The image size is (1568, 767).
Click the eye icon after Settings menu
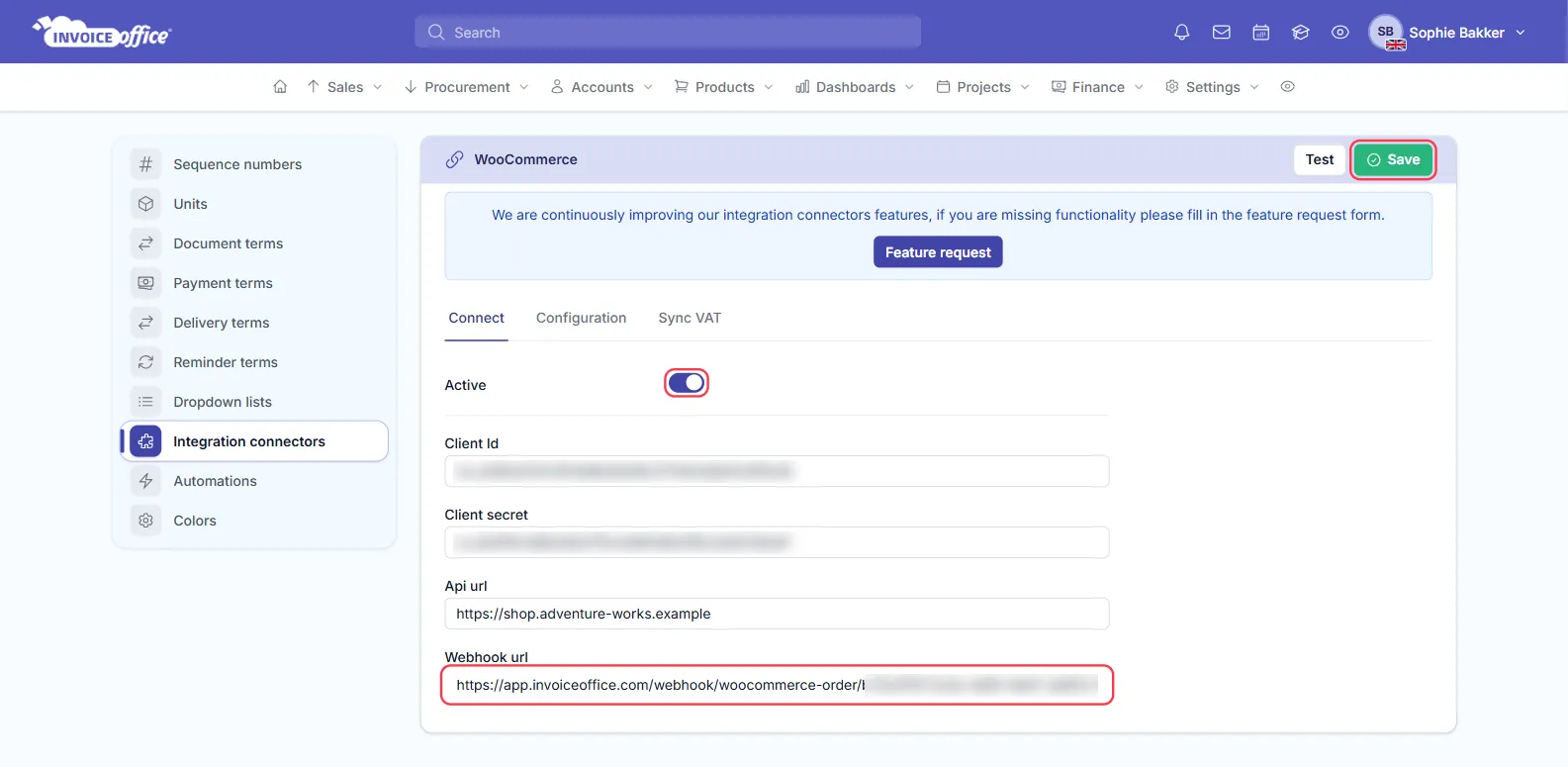1287,87
